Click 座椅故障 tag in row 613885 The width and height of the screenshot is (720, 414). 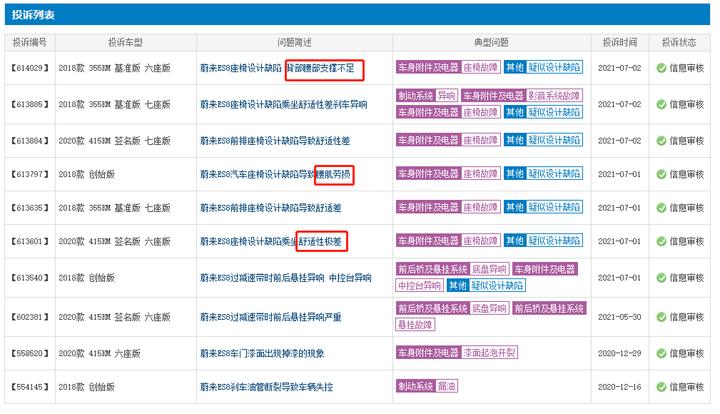[x=480, y=112]
